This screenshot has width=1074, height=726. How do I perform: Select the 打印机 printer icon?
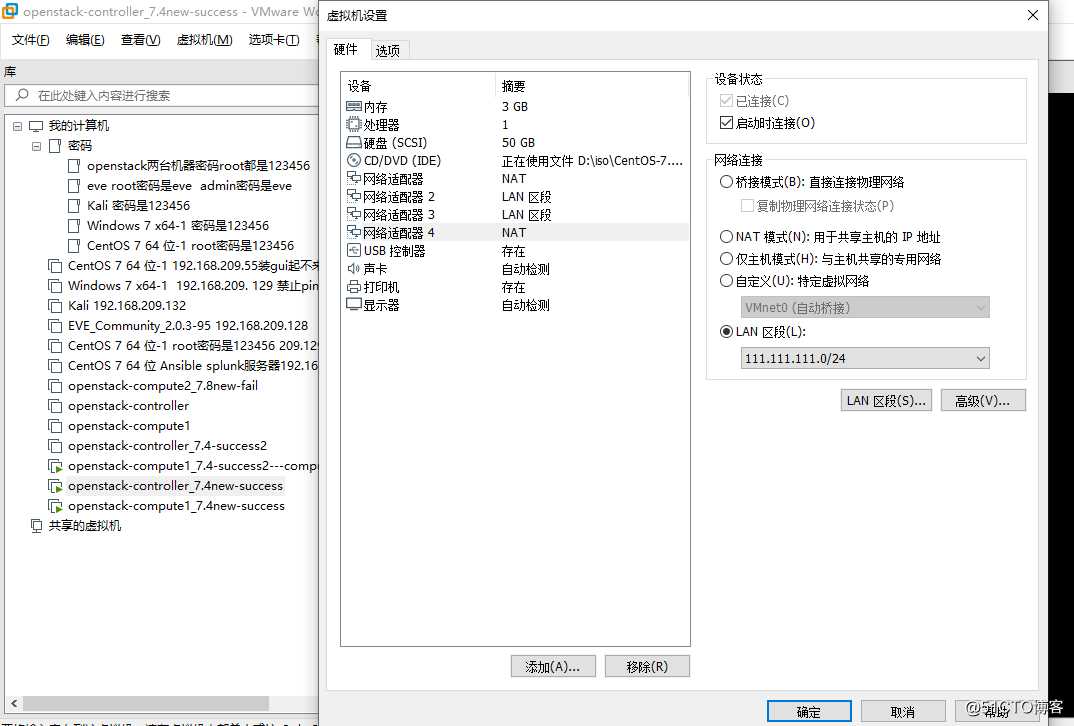[353, 286]
